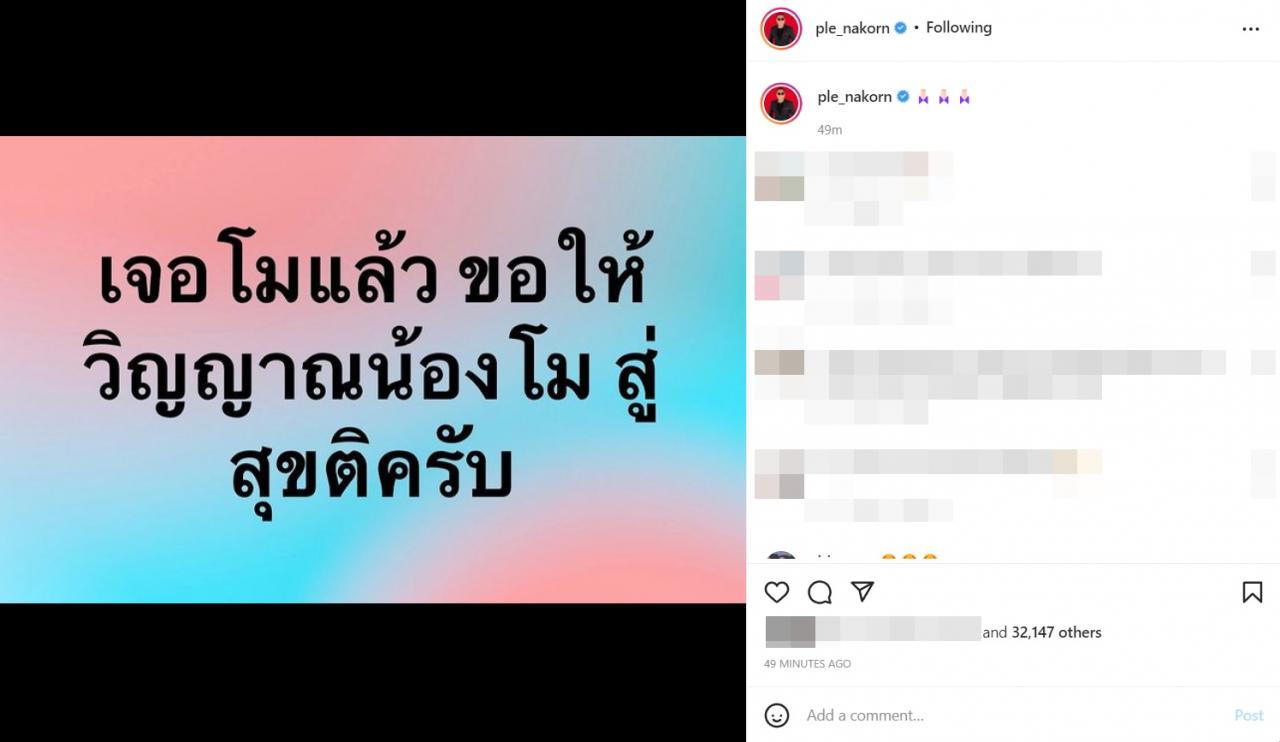
Task: Share the post via paper plane icon
Action: pyautogui.click(x=863, y=592)
